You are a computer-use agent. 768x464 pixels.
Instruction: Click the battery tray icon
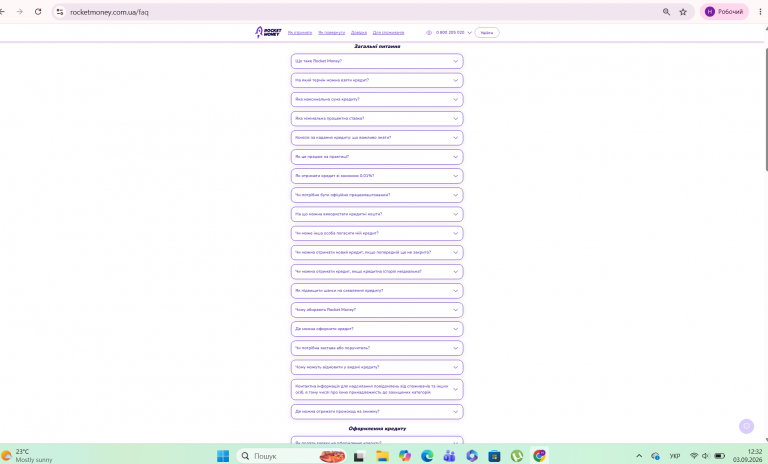720,456
